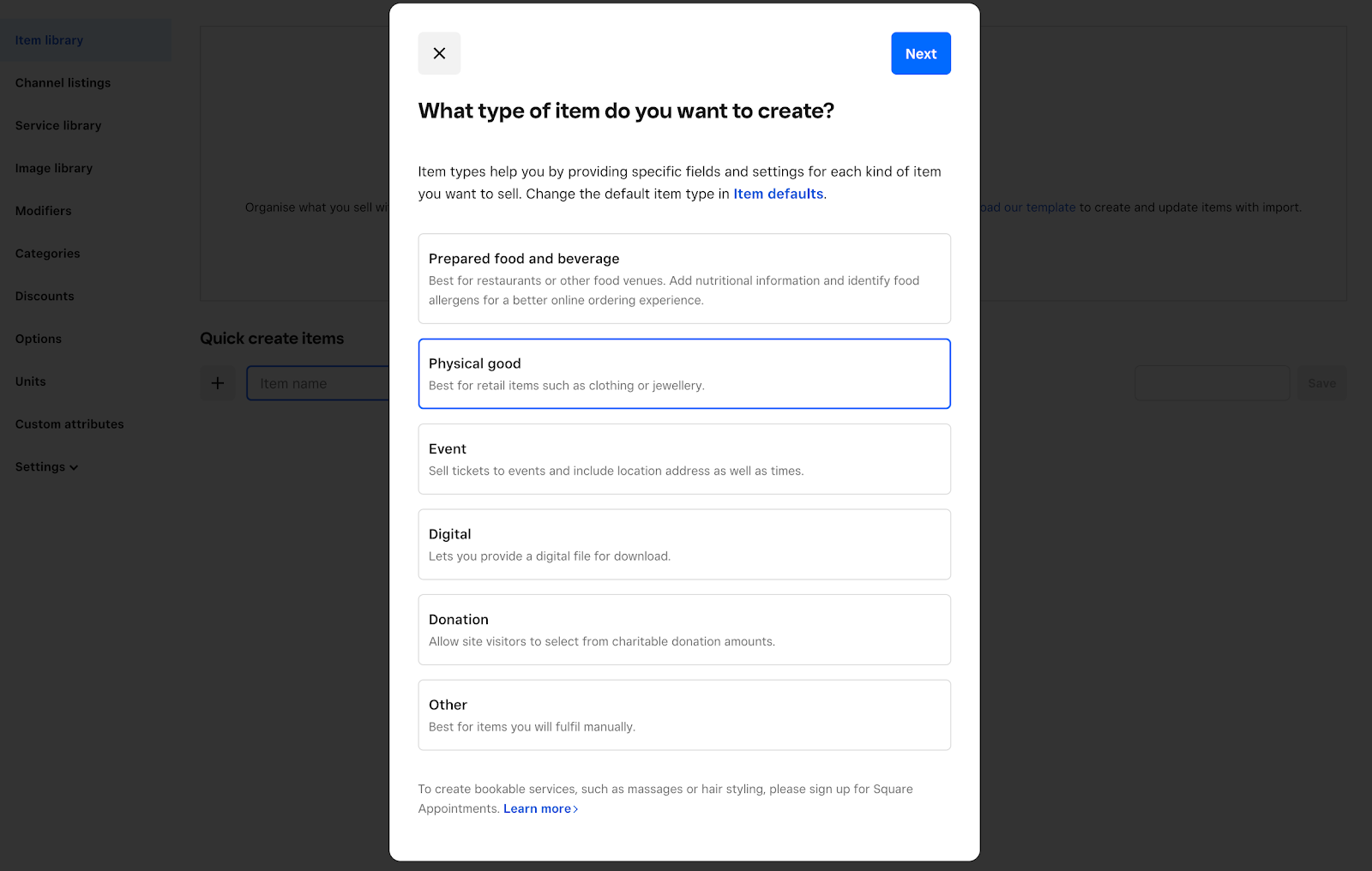Select the Event item type

tap(684, 459)
